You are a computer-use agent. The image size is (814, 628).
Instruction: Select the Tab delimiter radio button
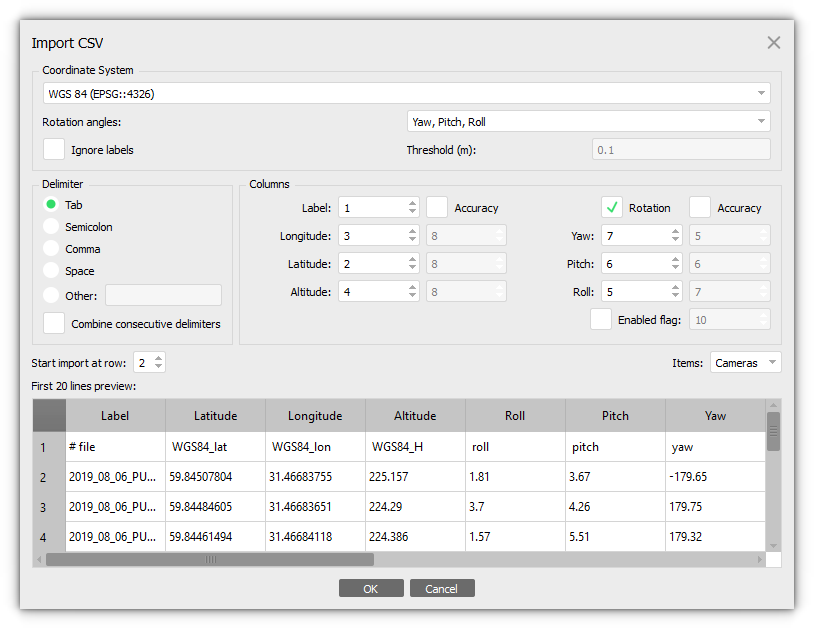coord(51,204)
